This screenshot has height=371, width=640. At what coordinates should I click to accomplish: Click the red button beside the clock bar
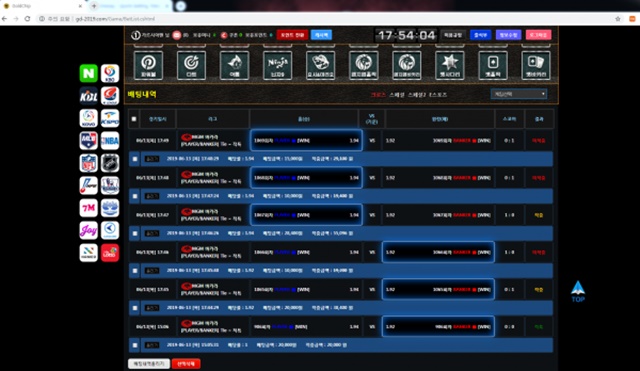pos(292,35)
